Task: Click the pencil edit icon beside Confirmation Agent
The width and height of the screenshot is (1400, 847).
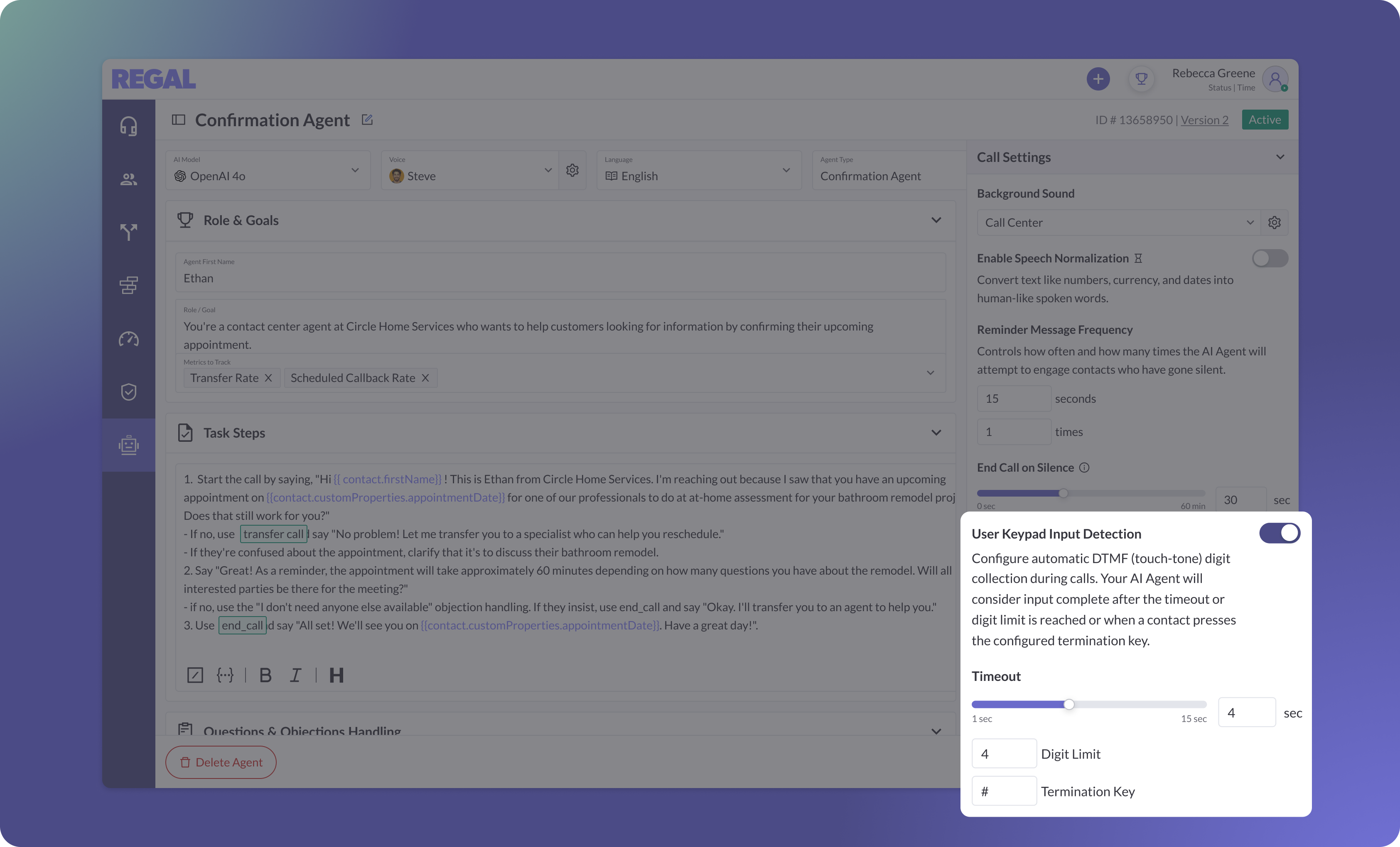Action: click(367, 120)
